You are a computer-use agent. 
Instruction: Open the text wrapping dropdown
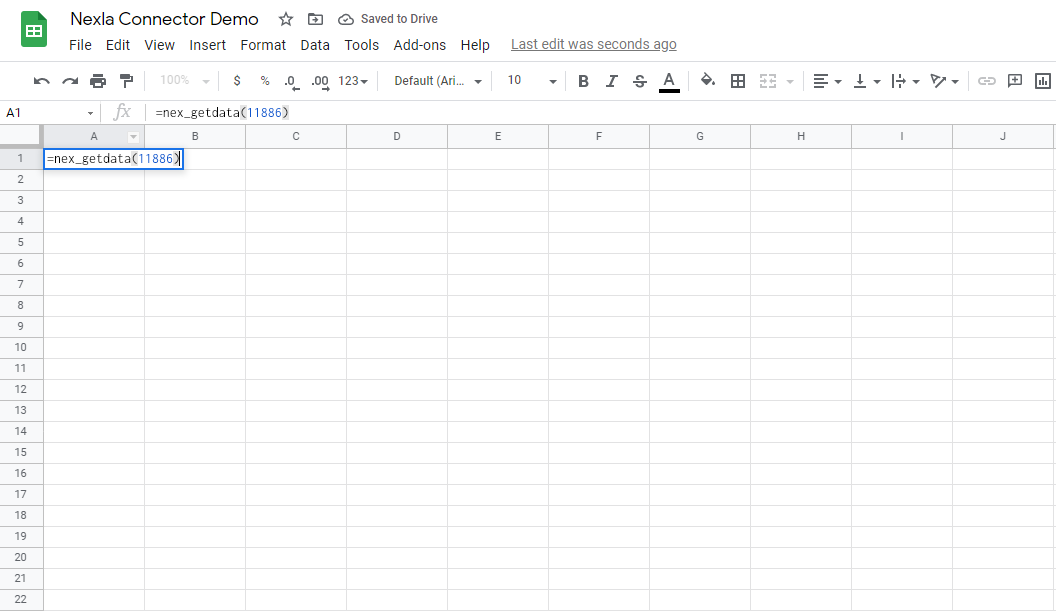(x=905, y=81)
